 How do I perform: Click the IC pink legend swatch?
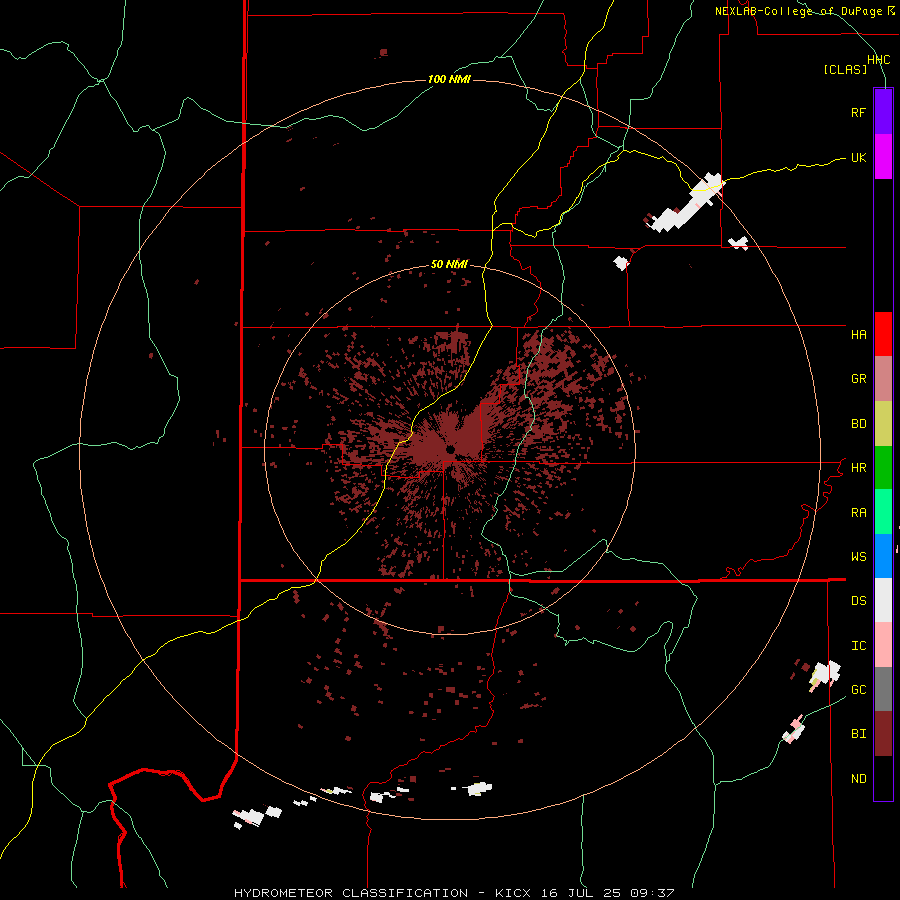pos(883,645)
